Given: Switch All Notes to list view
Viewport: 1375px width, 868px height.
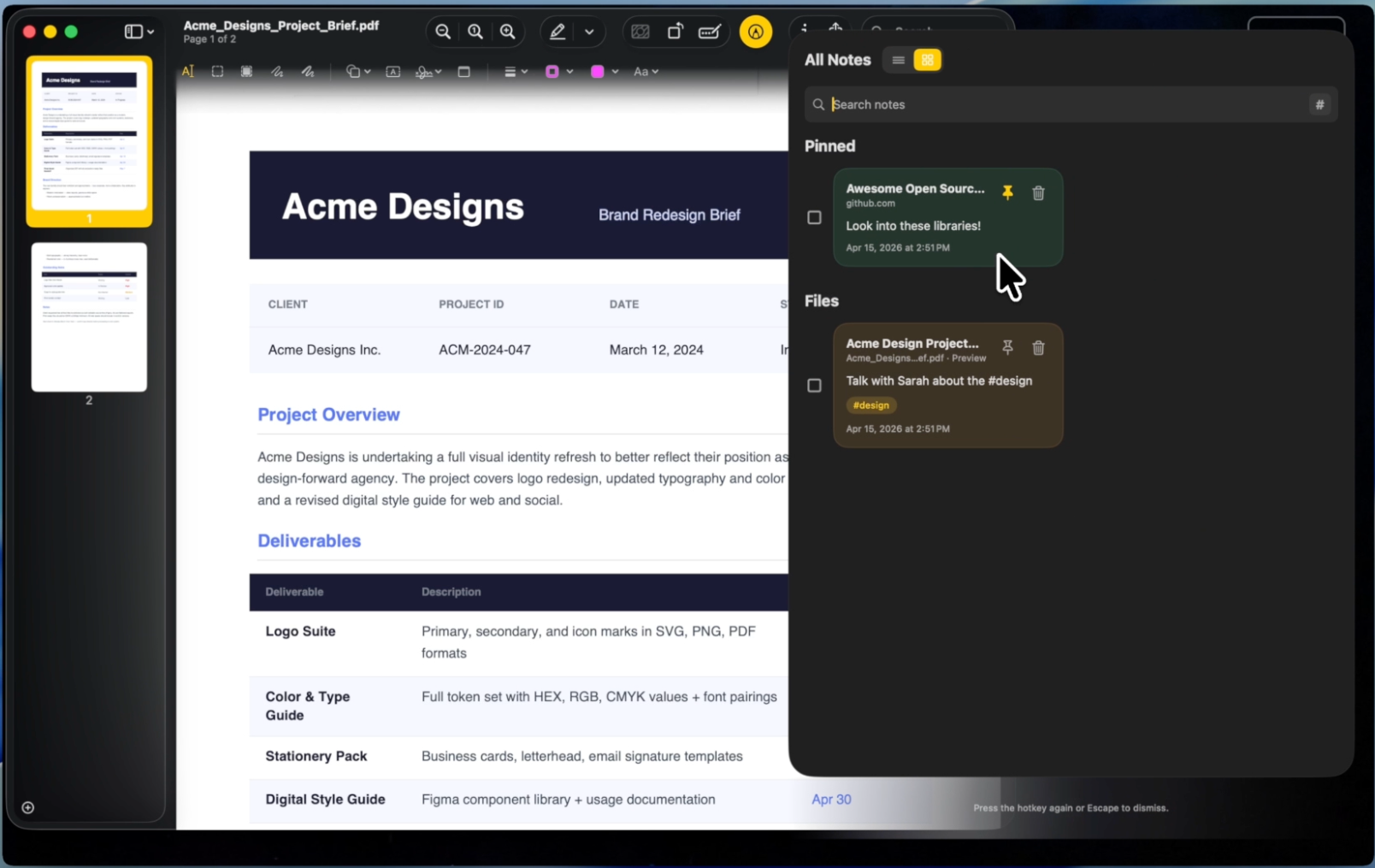Looking at the screenshot, I should 898,60.
